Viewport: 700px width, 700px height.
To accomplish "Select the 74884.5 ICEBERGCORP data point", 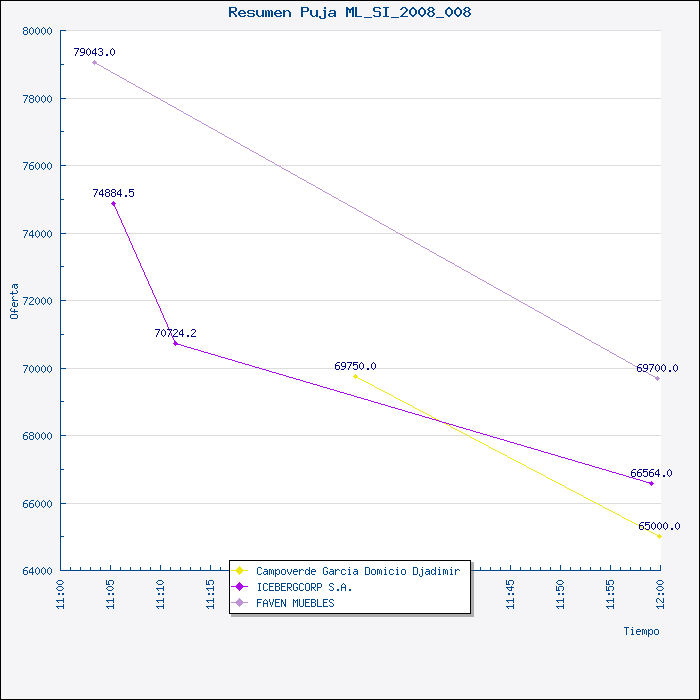I will pyautogui.click(x=113, y=204).
